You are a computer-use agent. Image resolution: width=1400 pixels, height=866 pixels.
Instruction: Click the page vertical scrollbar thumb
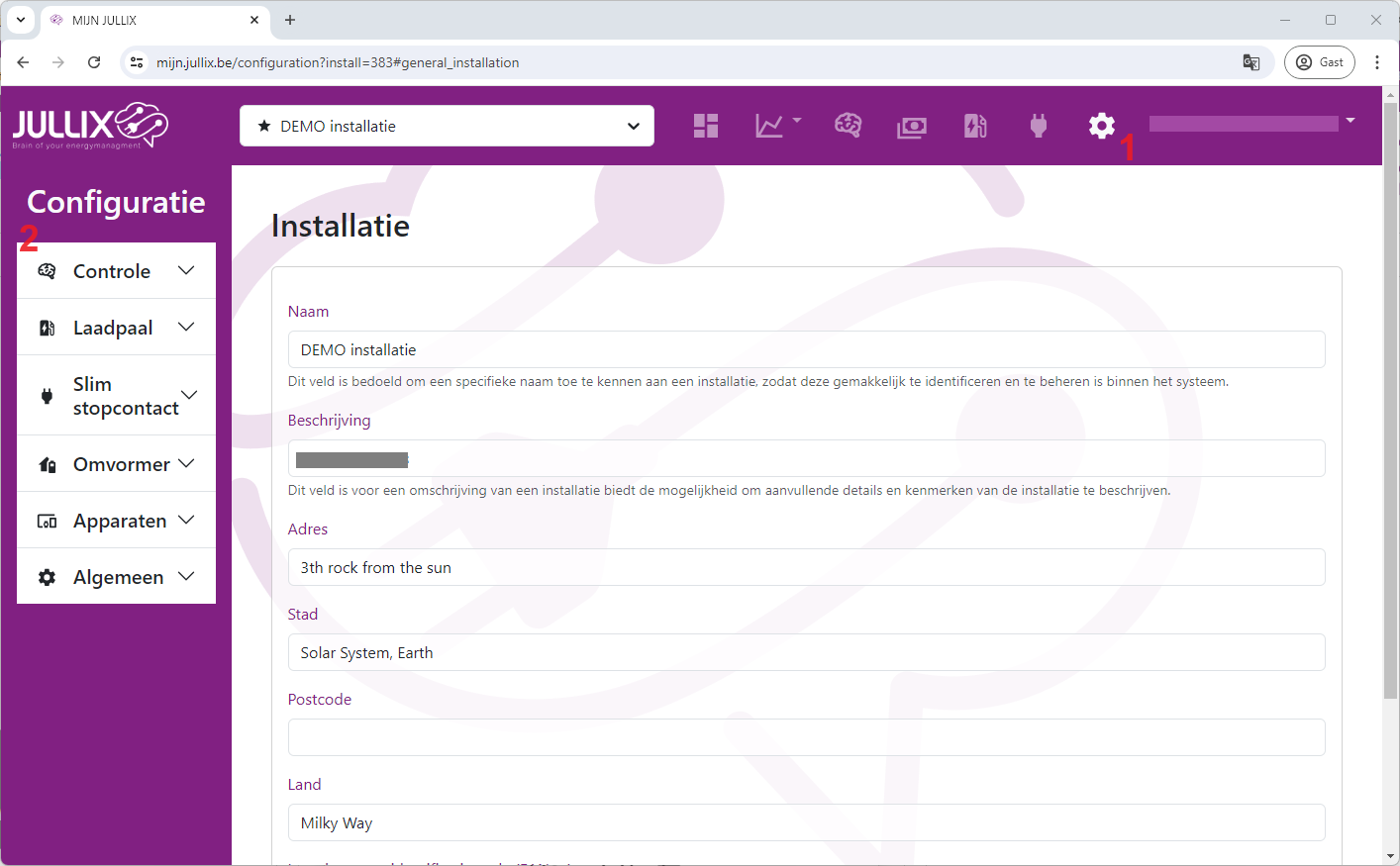1391,400
